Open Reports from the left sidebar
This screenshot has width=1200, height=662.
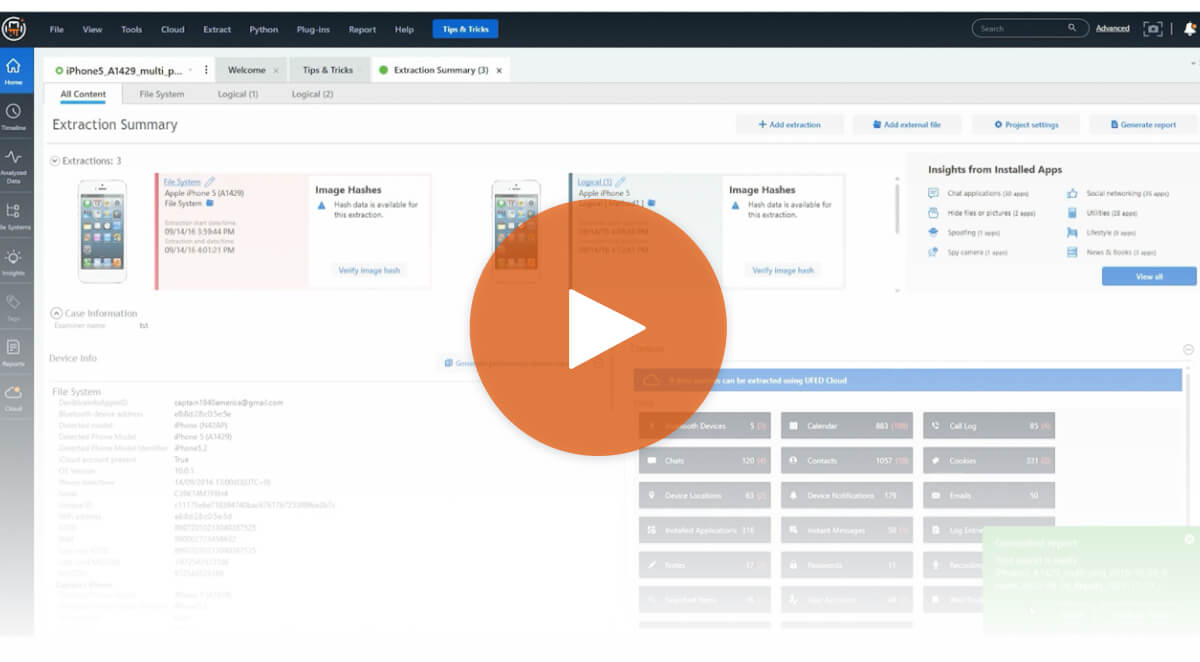coord(14,352)
